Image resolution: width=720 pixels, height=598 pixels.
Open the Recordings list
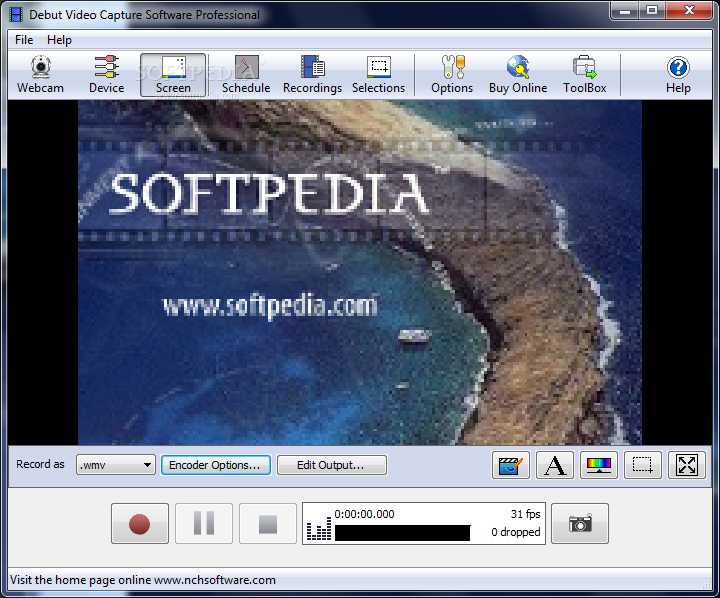(x=312, y=75)
